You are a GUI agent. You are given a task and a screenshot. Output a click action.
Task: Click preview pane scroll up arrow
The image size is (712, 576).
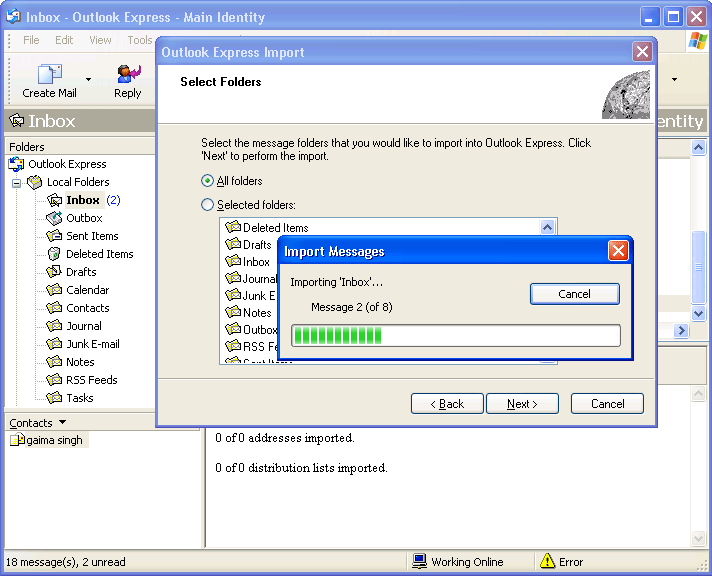click(x=698, y=393)
